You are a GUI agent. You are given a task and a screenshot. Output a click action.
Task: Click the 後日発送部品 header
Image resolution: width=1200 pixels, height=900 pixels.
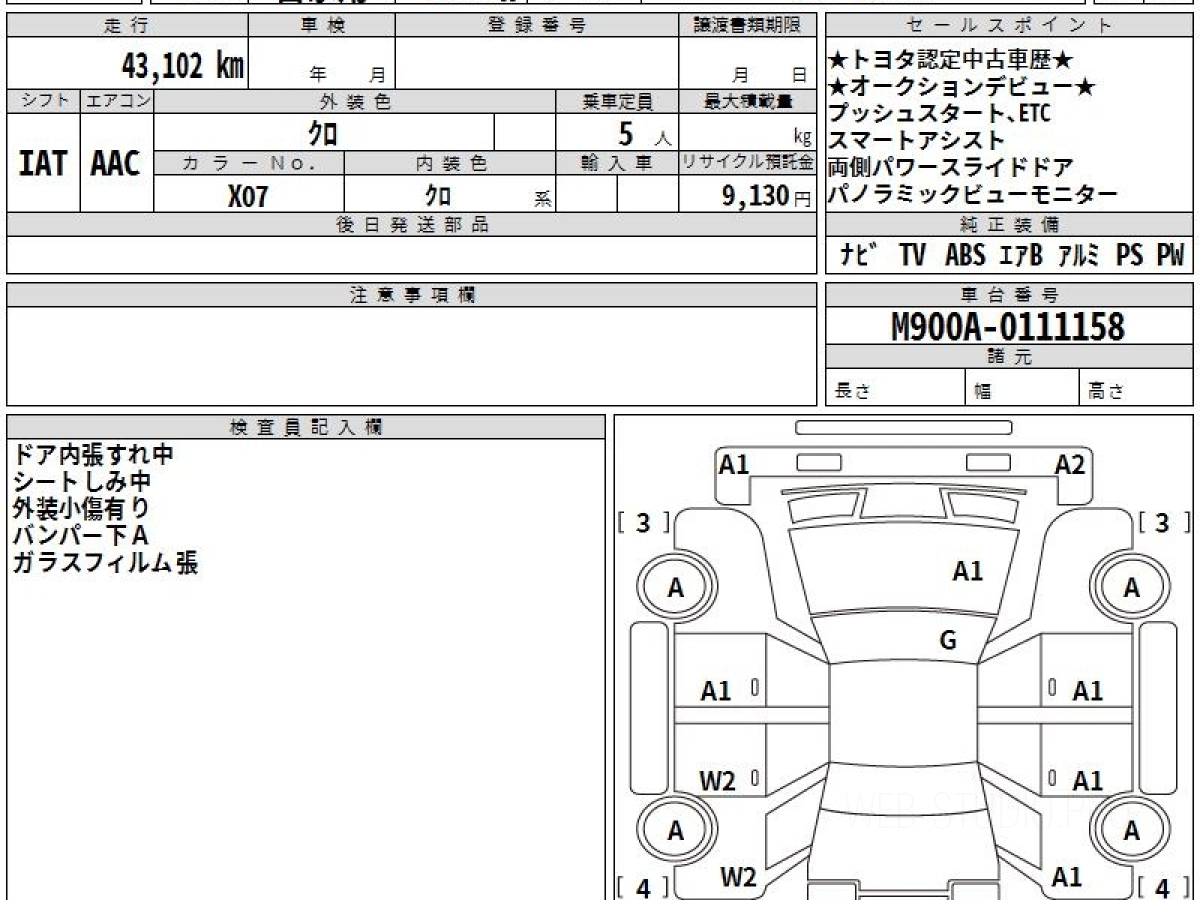(x=412, y=224)
